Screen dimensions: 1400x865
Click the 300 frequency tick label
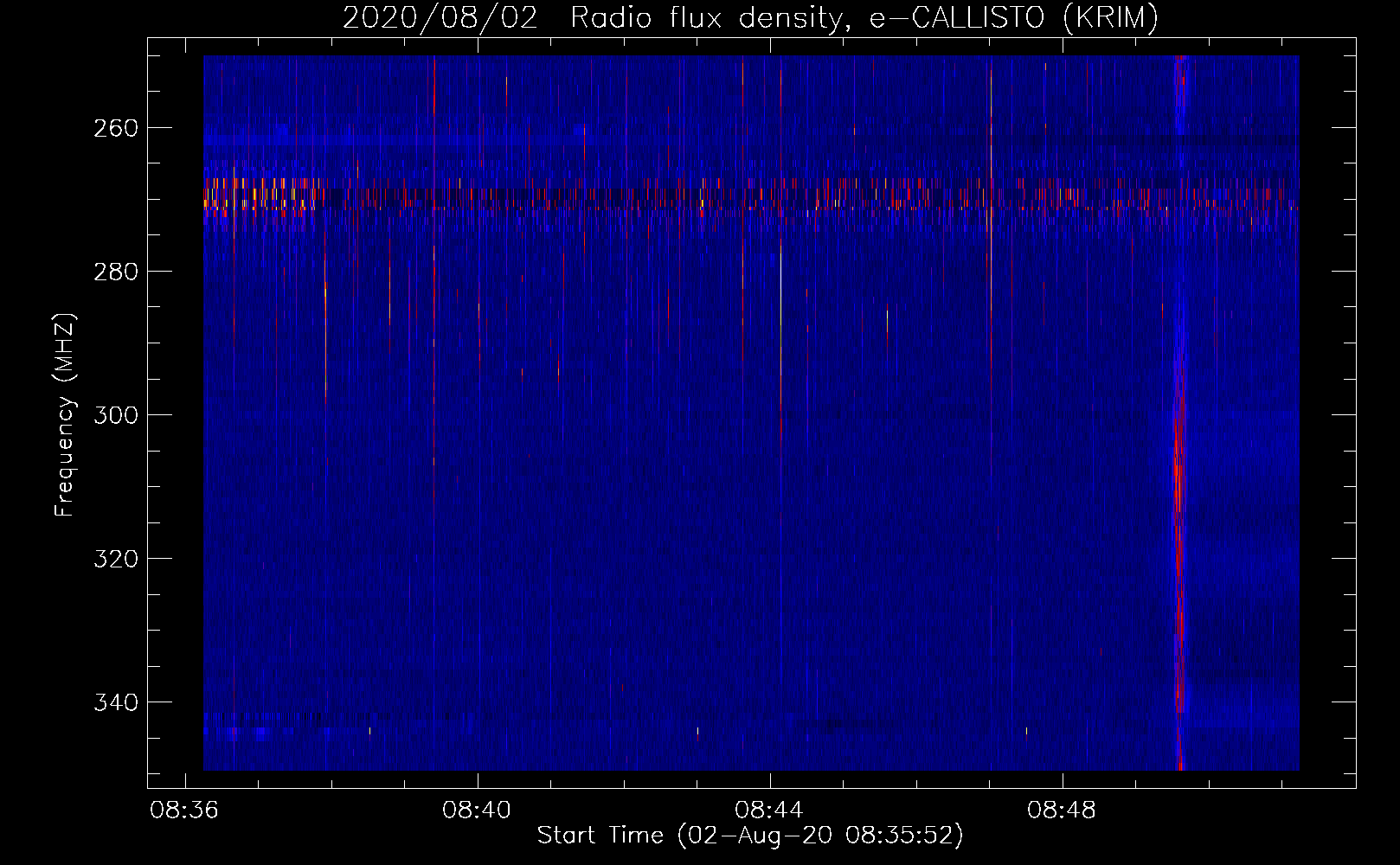coord(115,415)
